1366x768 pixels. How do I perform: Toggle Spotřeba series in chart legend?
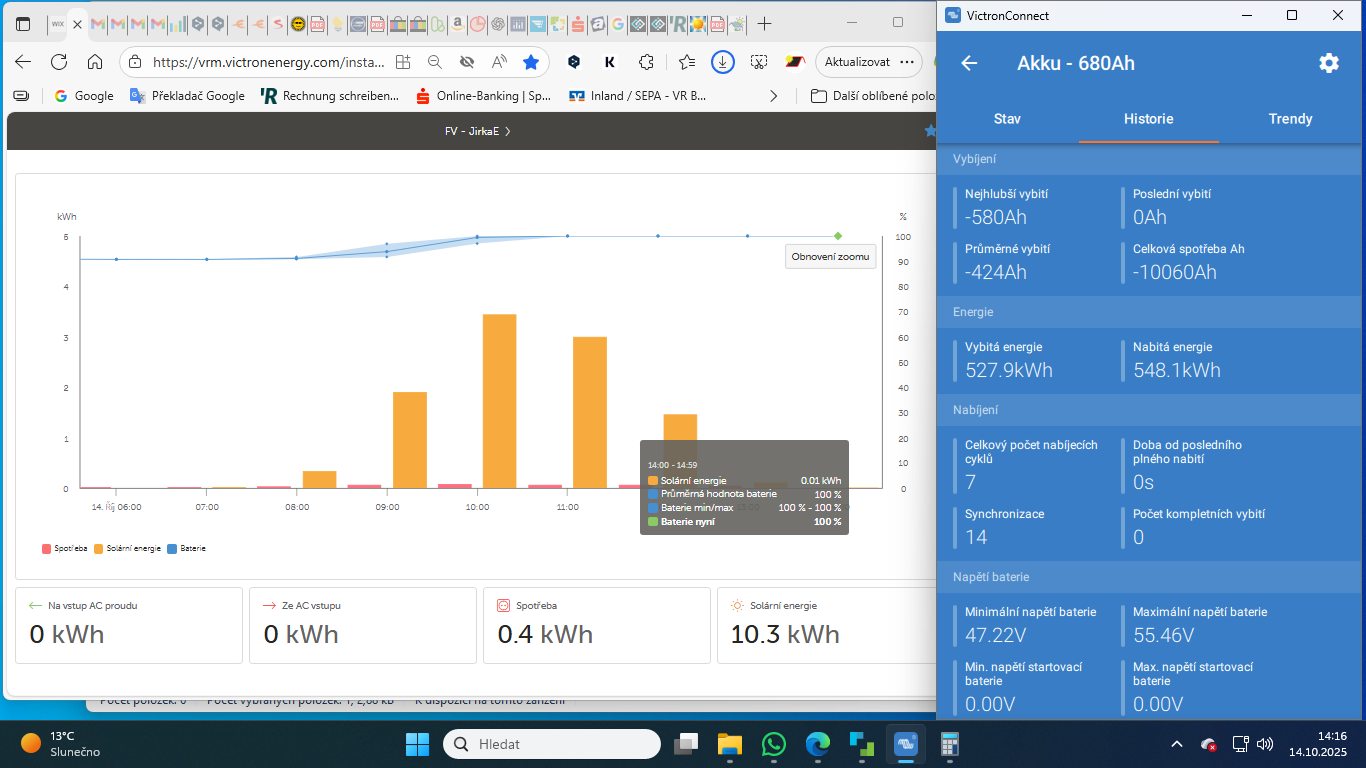coord(65,549)
